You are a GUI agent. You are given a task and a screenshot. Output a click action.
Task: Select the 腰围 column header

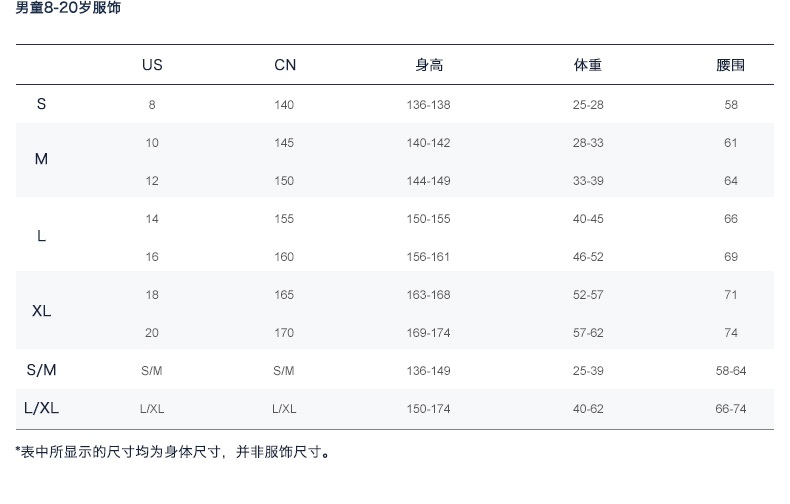pos(731,65)
